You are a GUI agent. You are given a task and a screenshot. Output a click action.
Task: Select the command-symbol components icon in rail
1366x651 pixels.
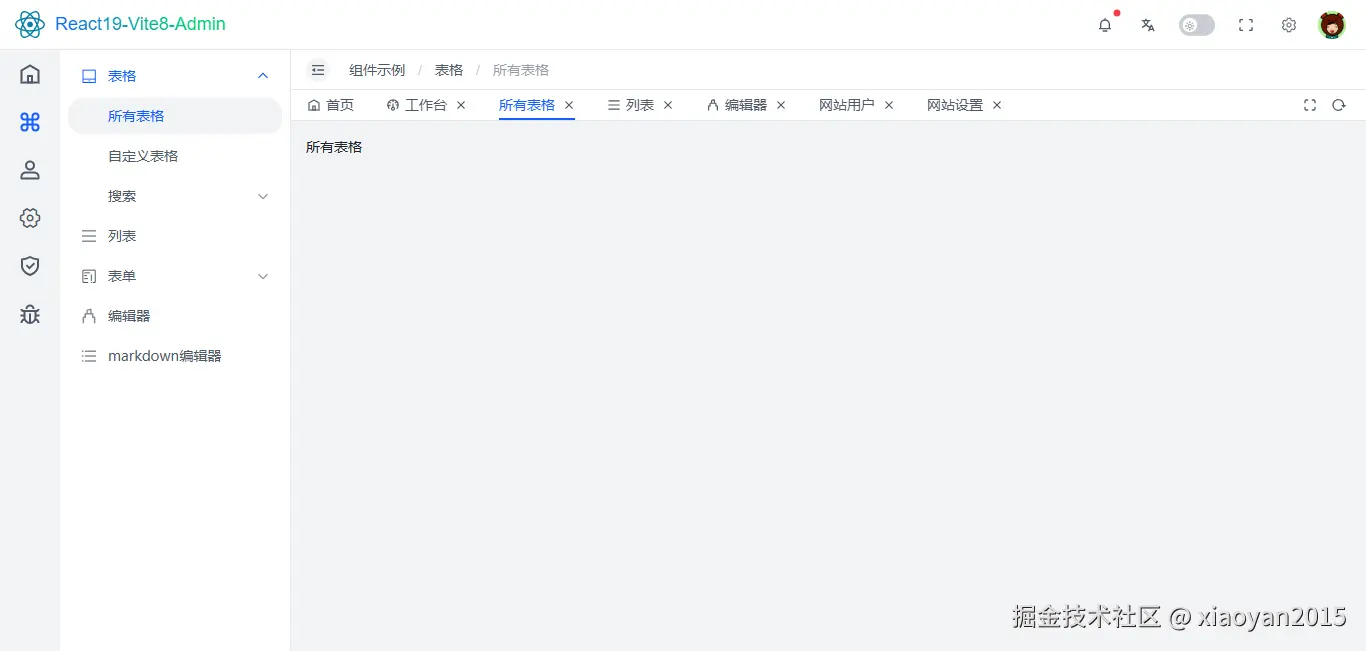(30, 122)
